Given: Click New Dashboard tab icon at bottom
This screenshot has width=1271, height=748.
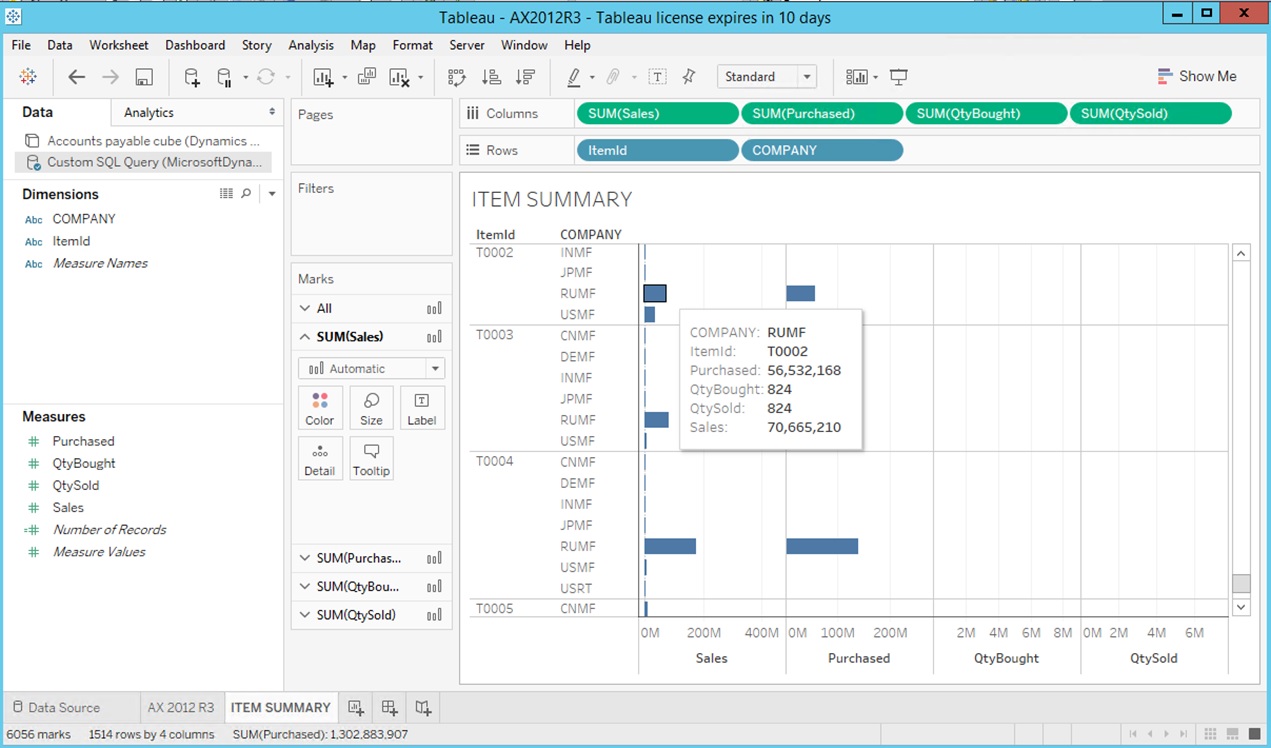Looking at the screenshot, I should pyautogui.click(x=390, y=708).
